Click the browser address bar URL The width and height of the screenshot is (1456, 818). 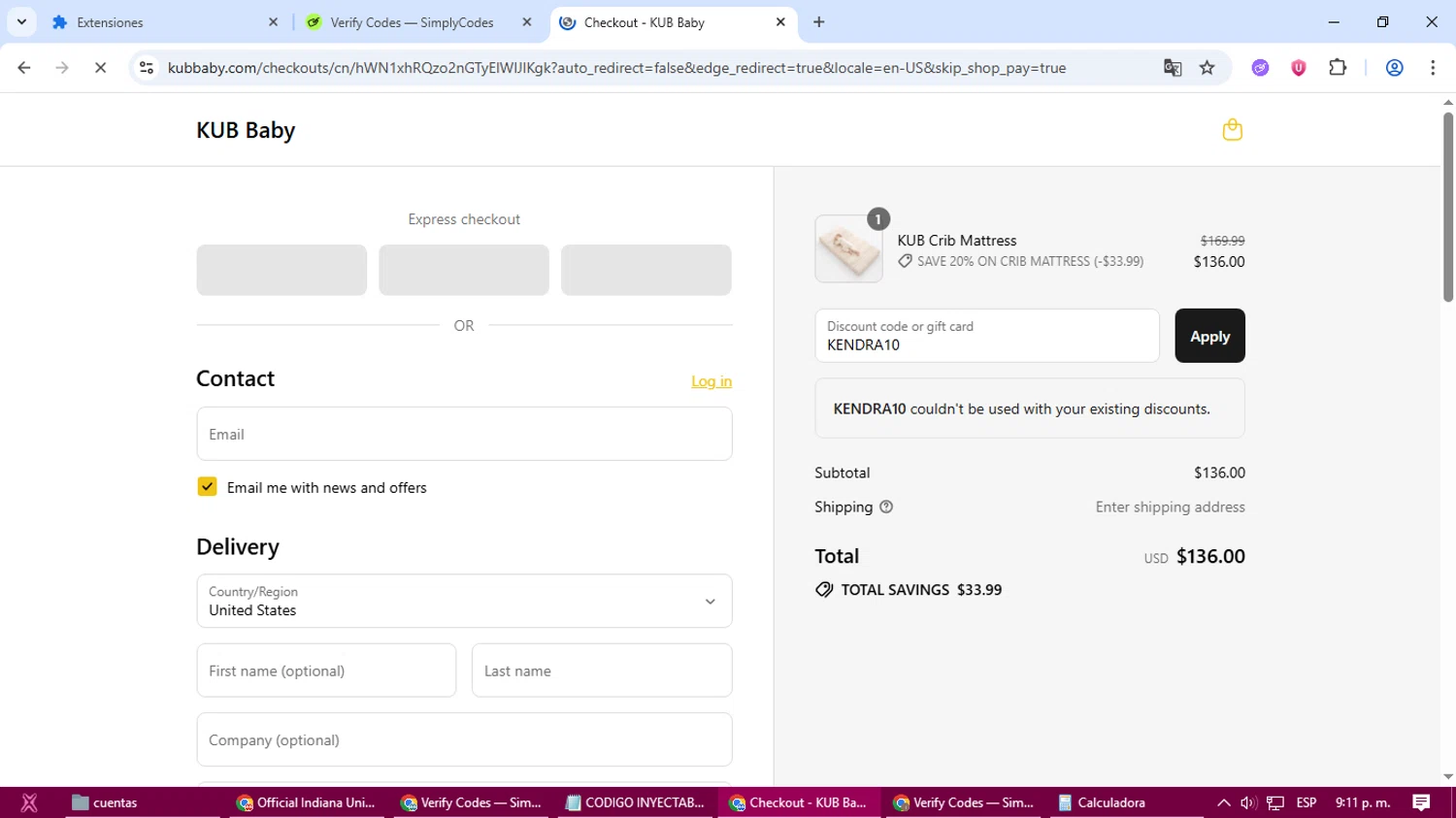tap(616, 68)
